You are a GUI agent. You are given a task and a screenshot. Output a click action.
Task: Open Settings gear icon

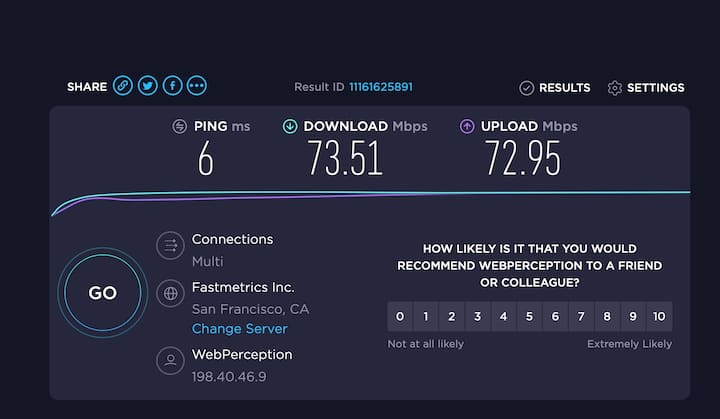[615, 88]
